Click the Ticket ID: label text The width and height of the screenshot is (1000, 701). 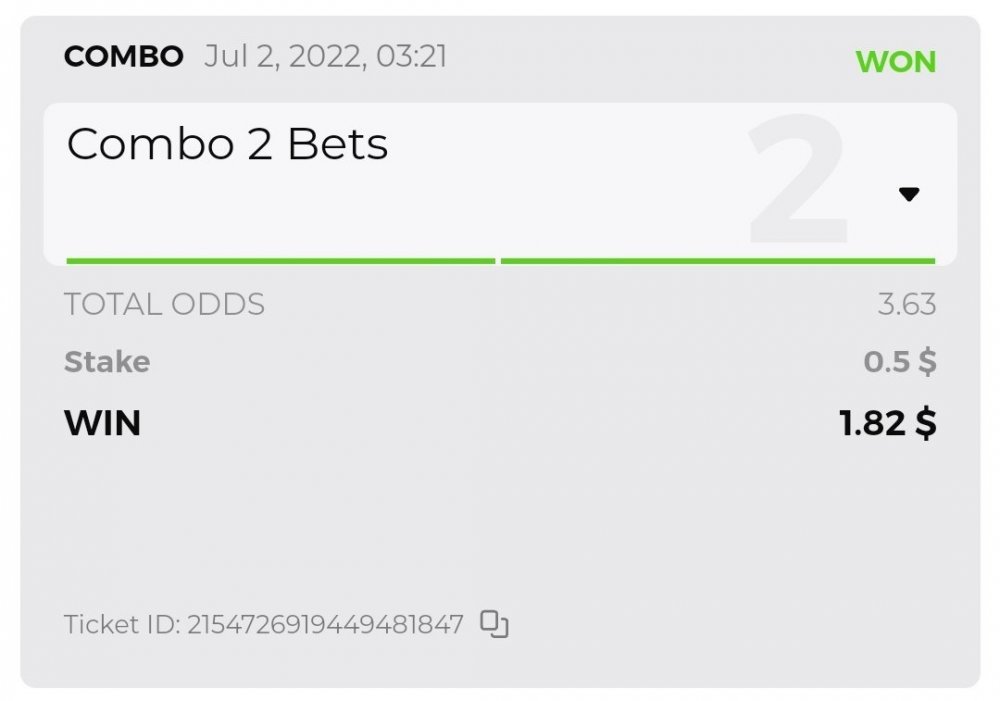click(122, 626)
